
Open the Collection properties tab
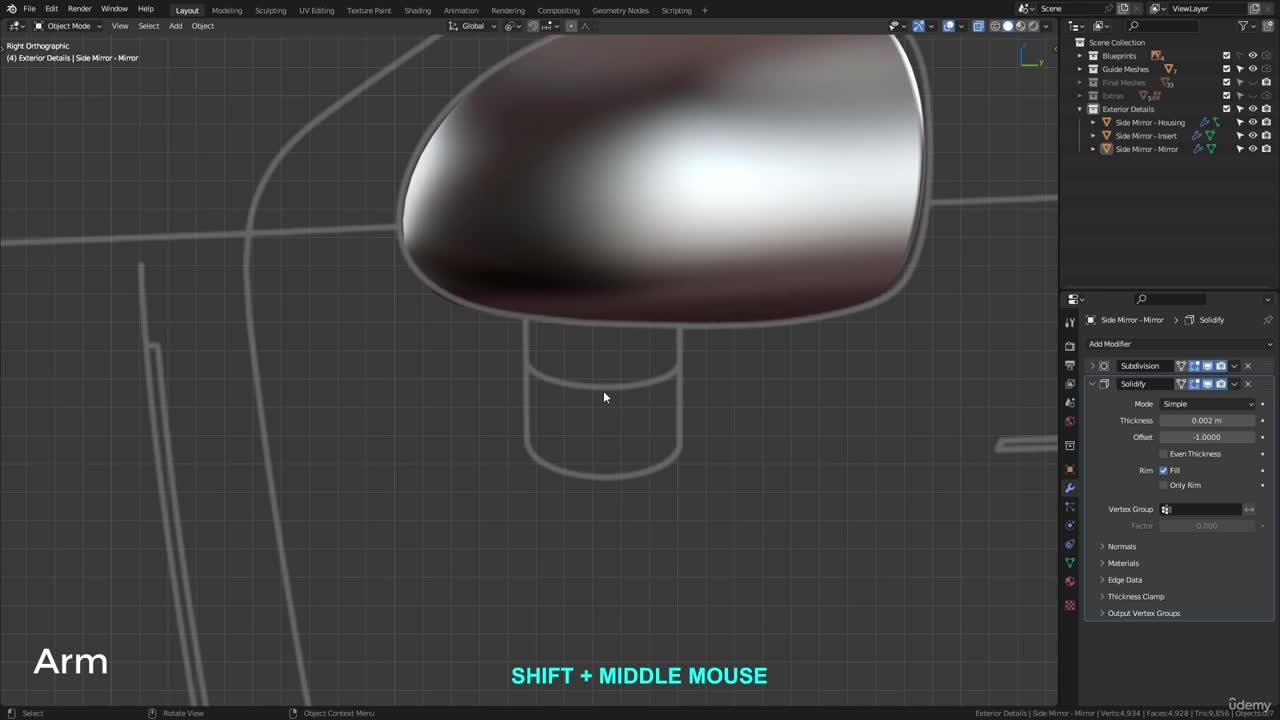[x=1070, y=446]
